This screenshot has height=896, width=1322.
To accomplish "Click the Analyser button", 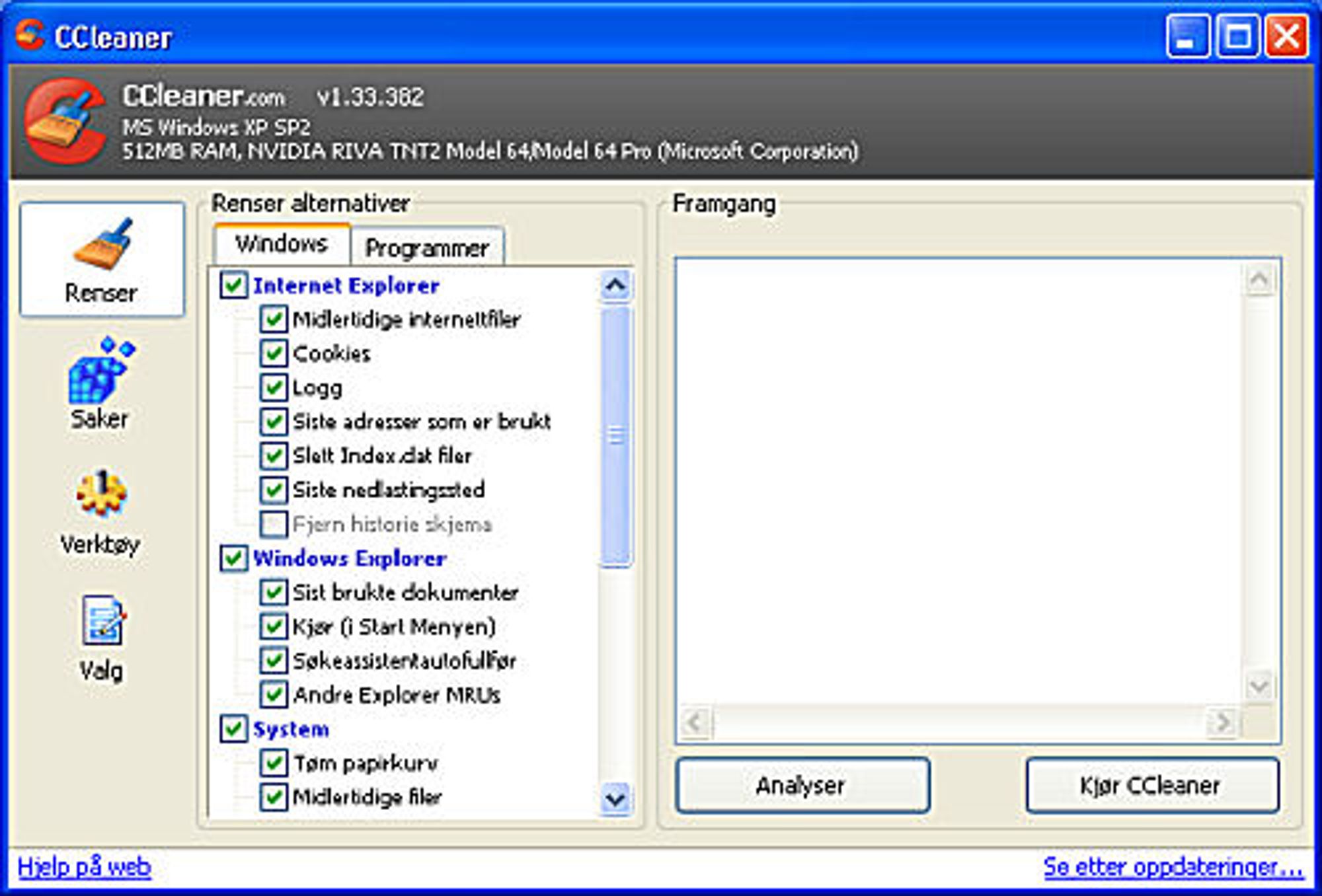I will point(802,785).
